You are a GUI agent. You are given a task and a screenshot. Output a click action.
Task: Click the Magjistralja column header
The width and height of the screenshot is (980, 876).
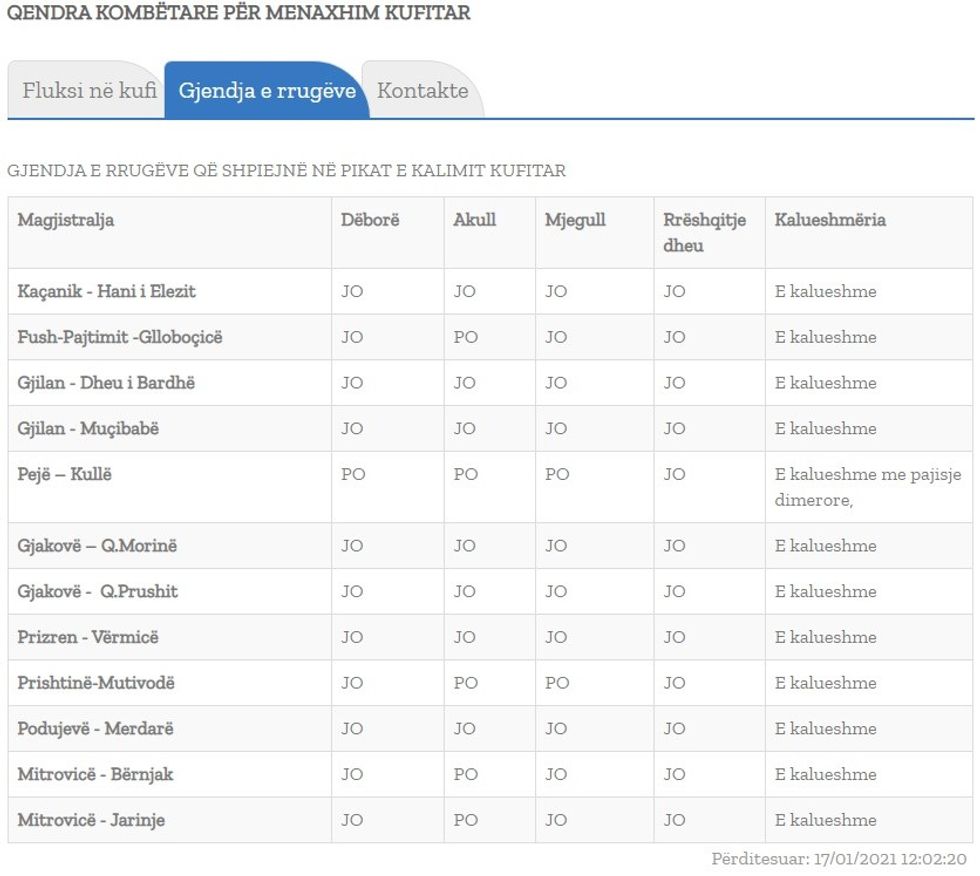(x=66, y=220)
